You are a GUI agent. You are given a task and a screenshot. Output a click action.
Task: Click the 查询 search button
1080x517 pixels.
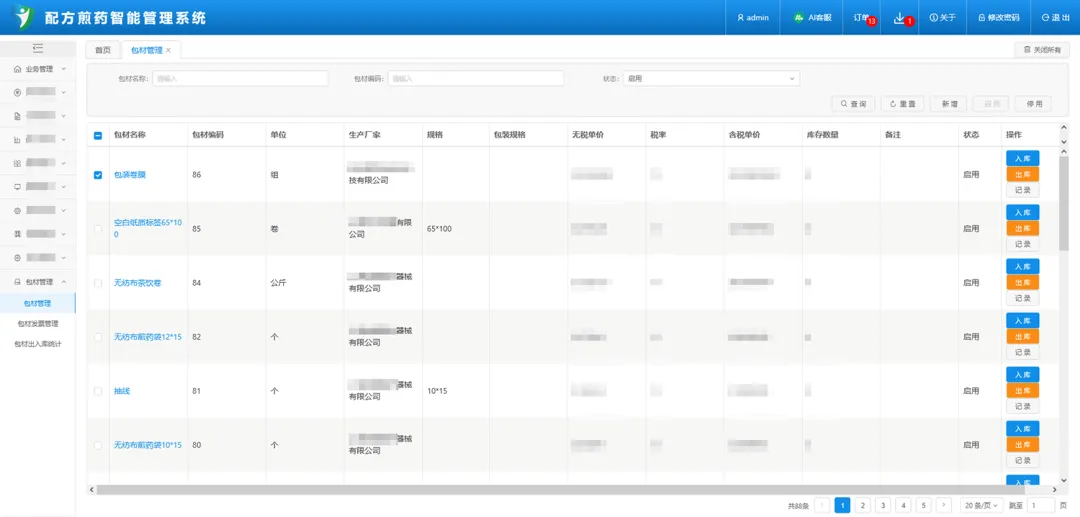point(853,104)
